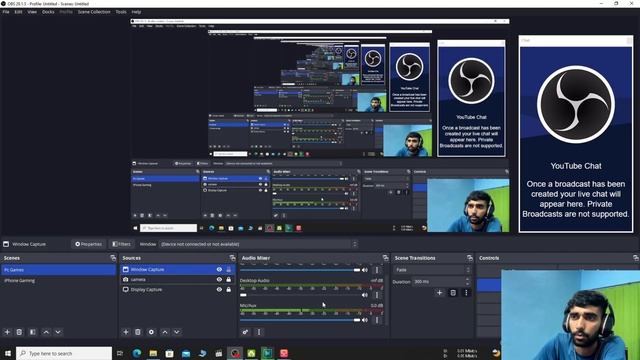The image size is (640, 360).
Task: Open the Fade transition dropdown
Action: click(x=432, y=270)
